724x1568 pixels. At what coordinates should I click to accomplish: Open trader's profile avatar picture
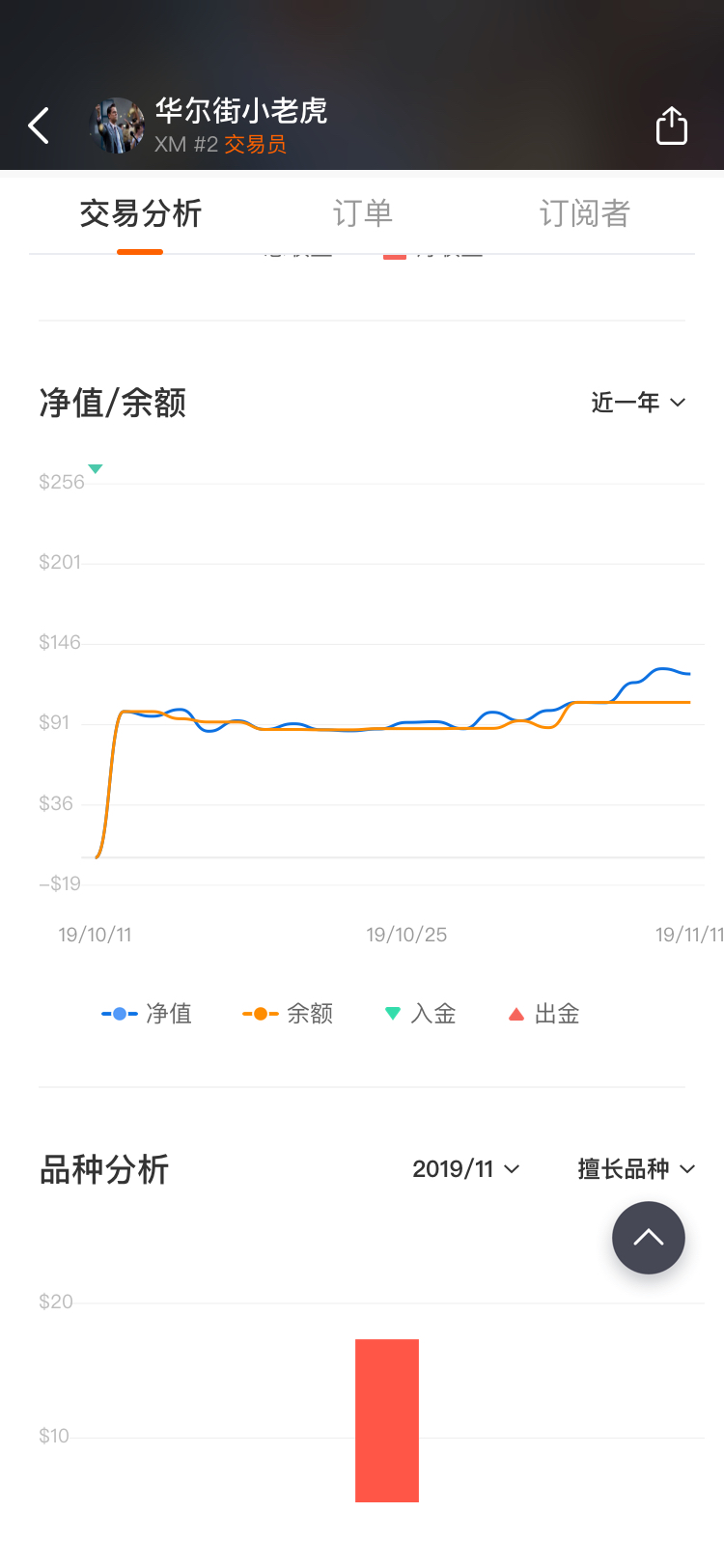(117, 126)
